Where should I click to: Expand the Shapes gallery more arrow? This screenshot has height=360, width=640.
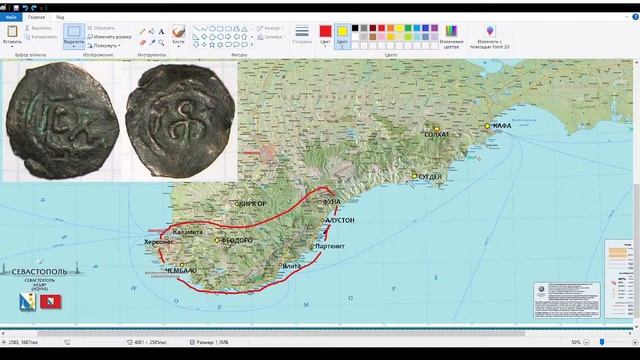tap(251, 44)
